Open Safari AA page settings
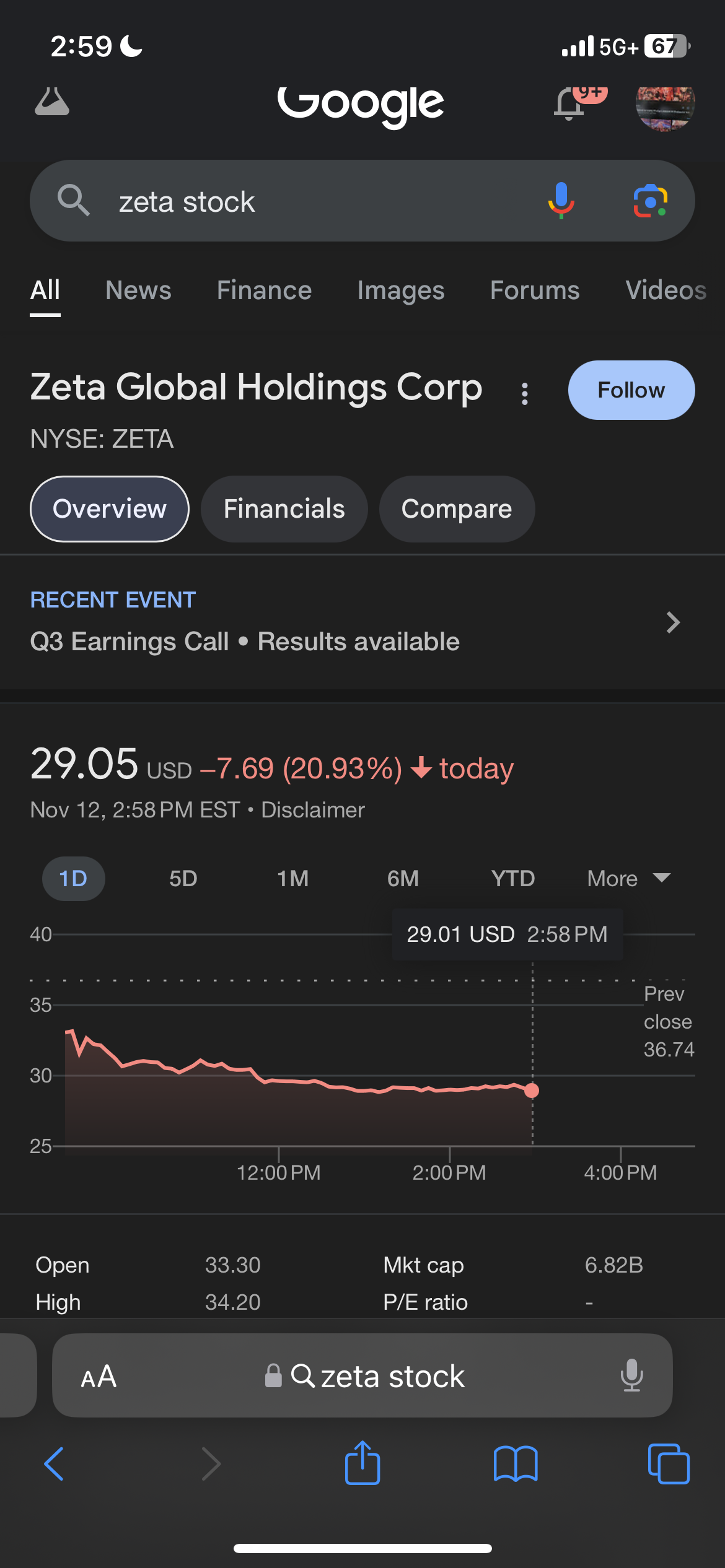Viewport: 725px width, 1568px height. [x=99, y=1377]
